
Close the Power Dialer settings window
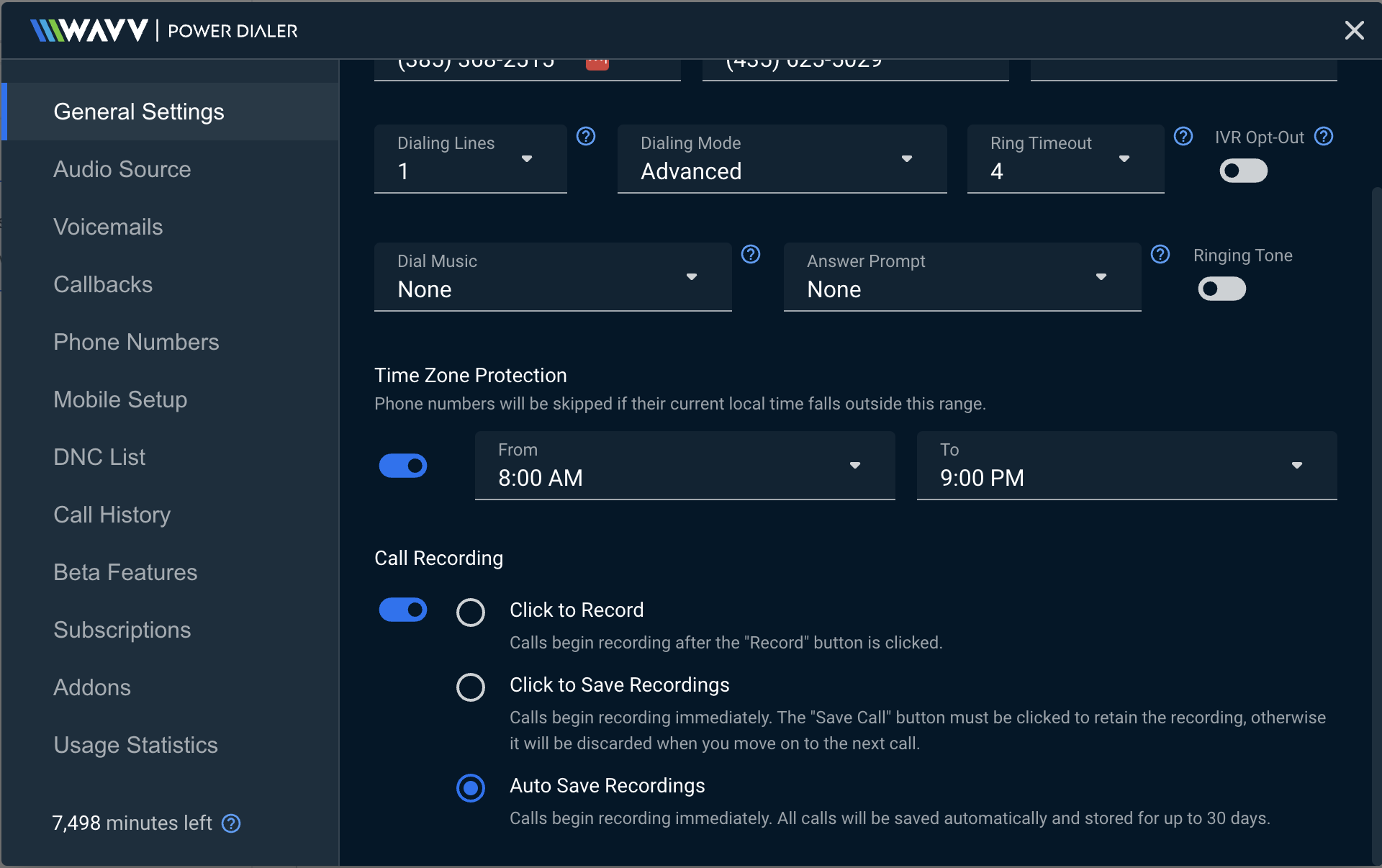click(1354, 30)
